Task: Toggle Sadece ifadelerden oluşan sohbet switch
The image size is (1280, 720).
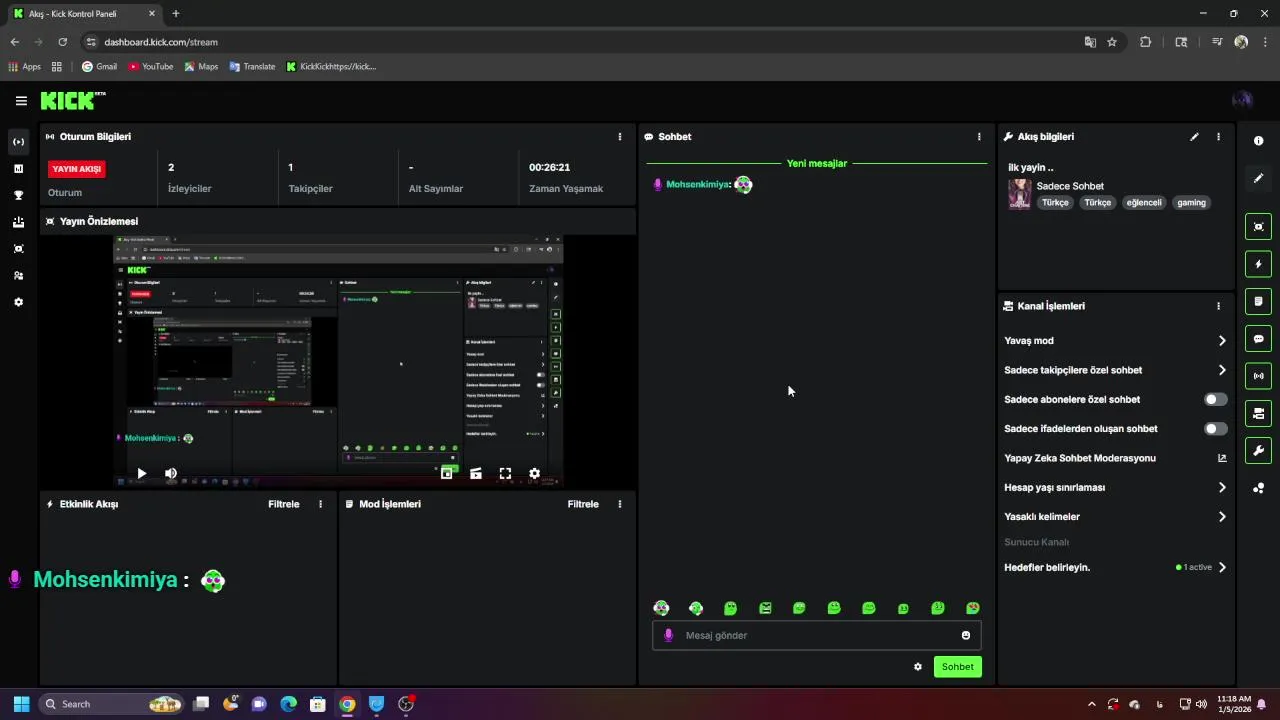Action: pos(1215,429)
